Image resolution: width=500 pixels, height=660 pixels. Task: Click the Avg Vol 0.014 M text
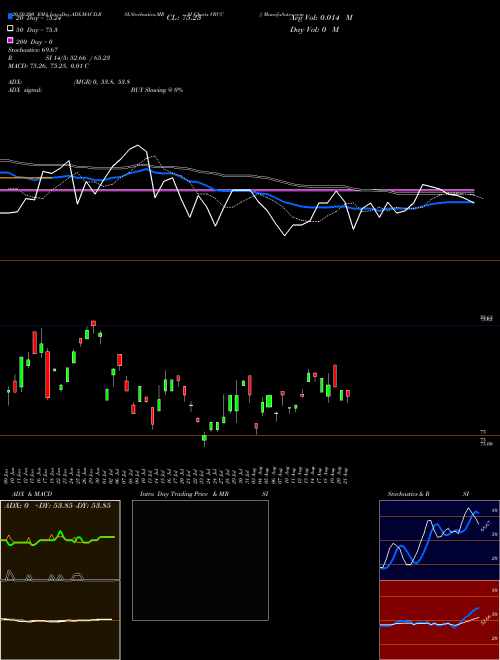pyautogui.click(x=321, y=18)
